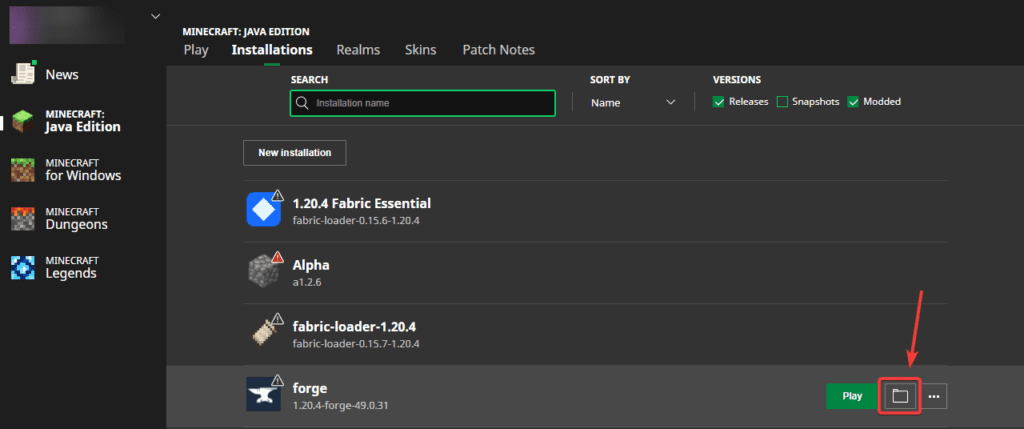The height and width of the screenshot is (429, 1024).
Task: Enable the Snapshots versions checkbox
Action: click(782, 102)
